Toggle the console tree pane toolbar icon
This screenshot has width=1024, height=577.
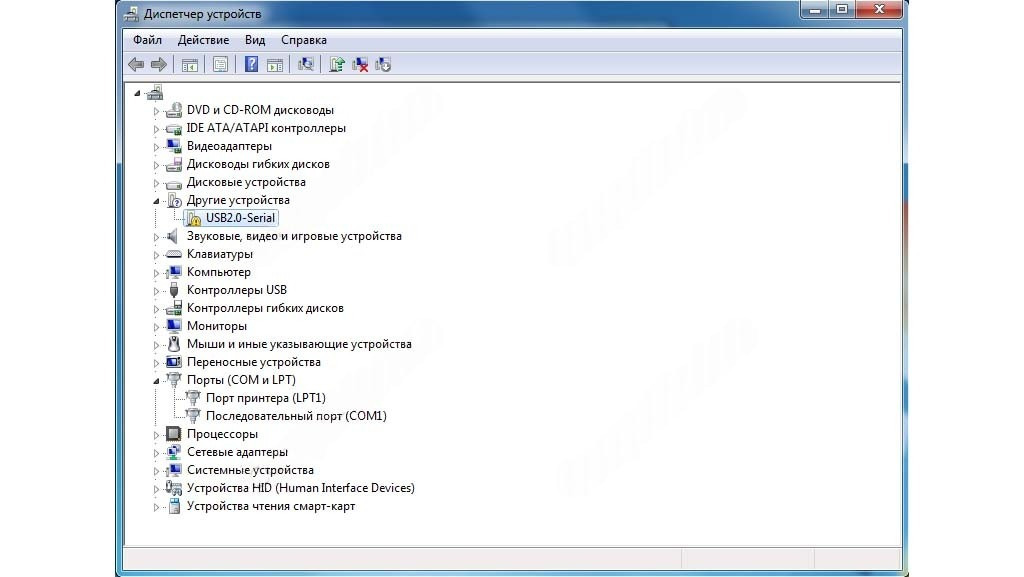tap(188, 65)
